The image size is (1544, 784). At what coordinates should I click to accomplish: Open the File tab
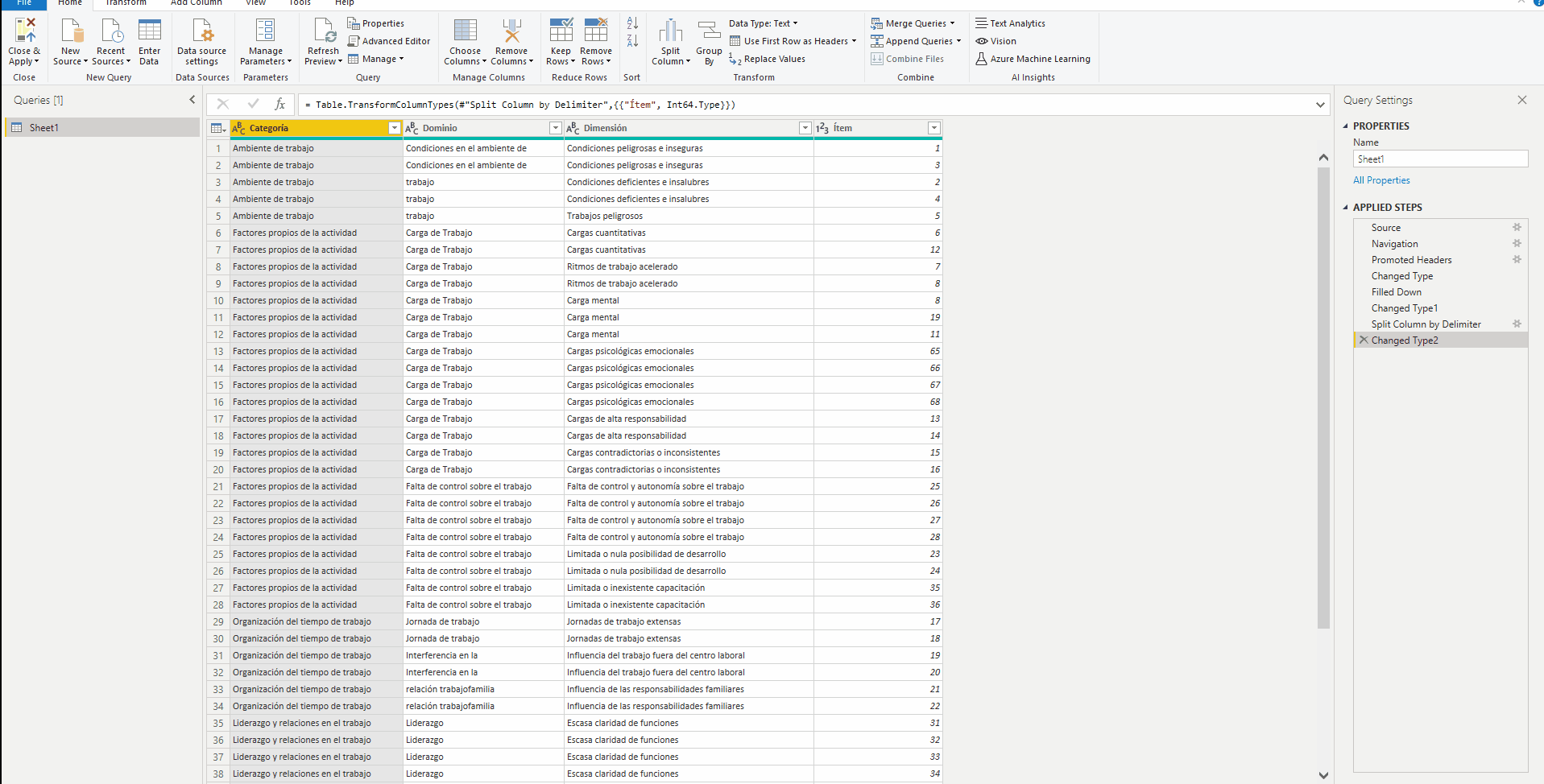24,3
